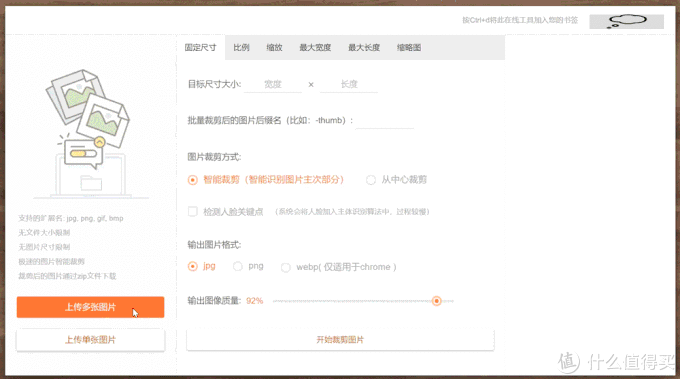Click the 无图片尺寸限制 text
Screen dimensions: 680x379
pos(44,247)
